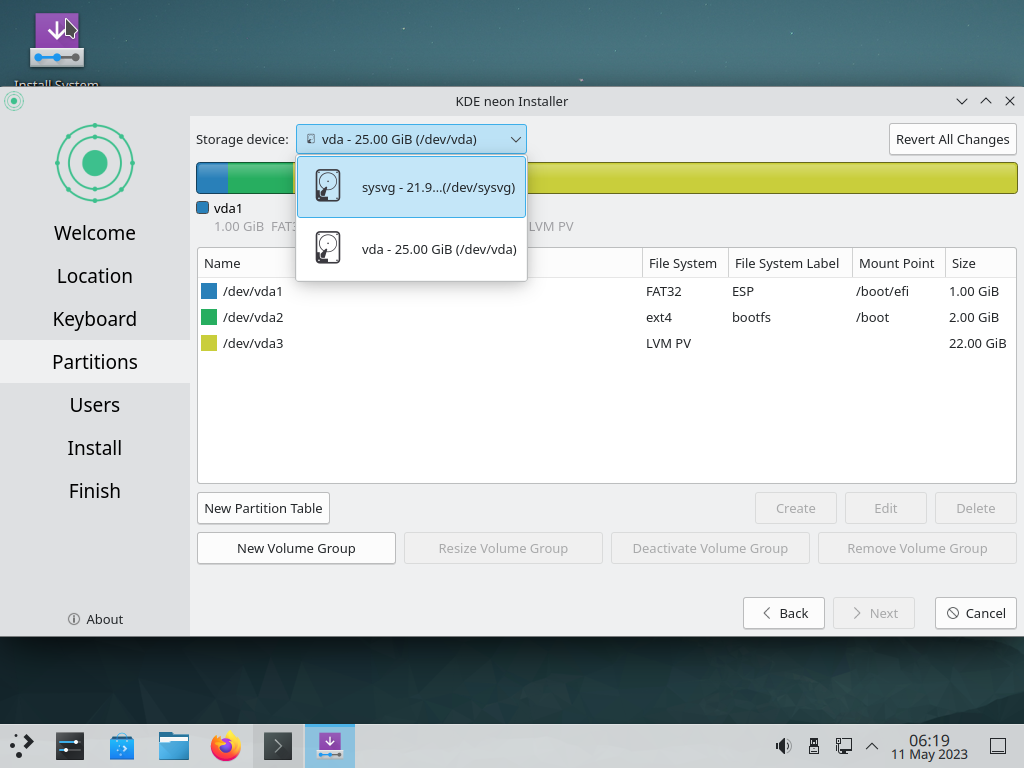1024x768 pixels.
Task: Click the 22.00 GiB size cell
Action: click(x=978, y=344)
